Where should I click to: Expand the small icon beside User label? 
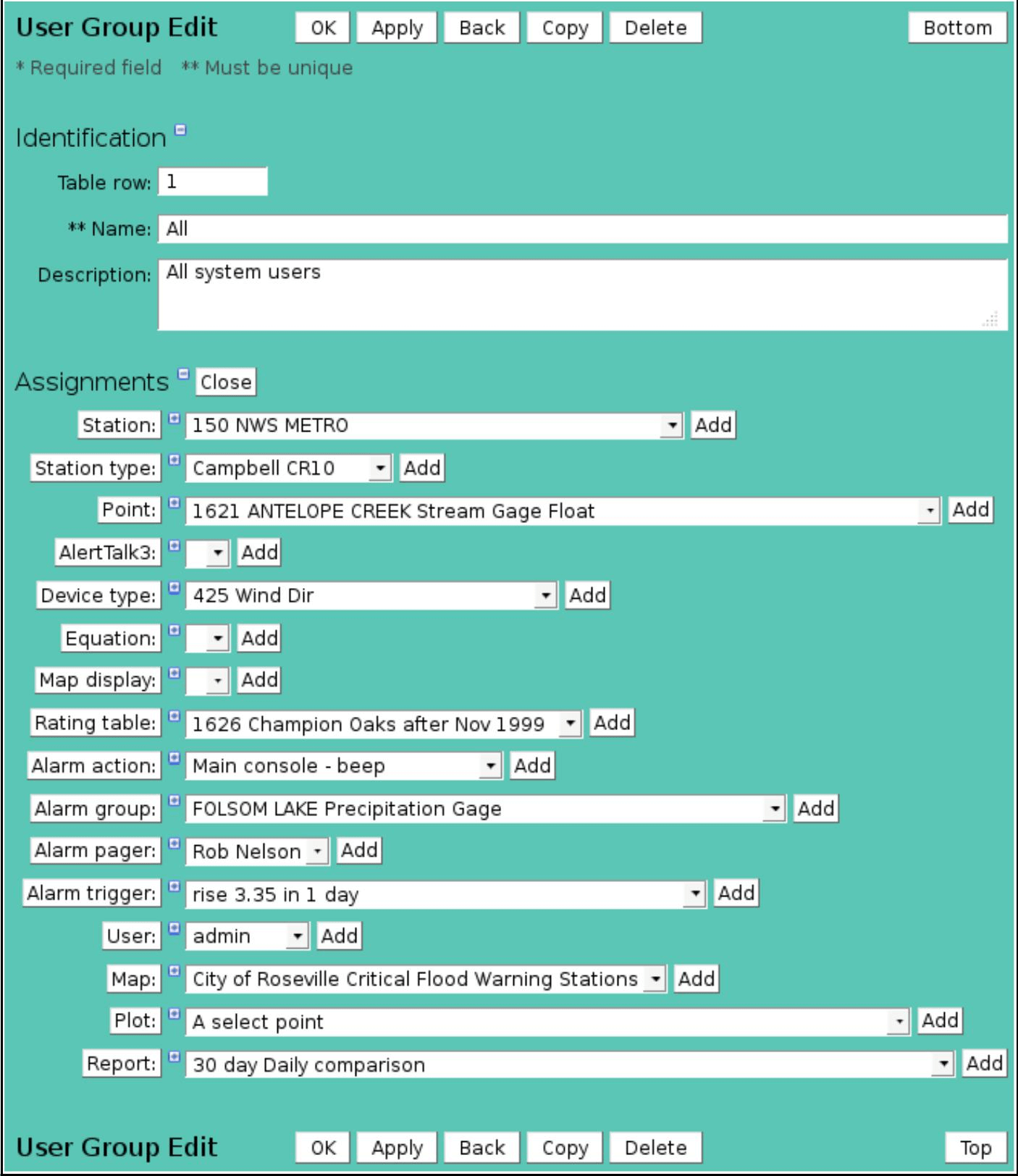174,928
